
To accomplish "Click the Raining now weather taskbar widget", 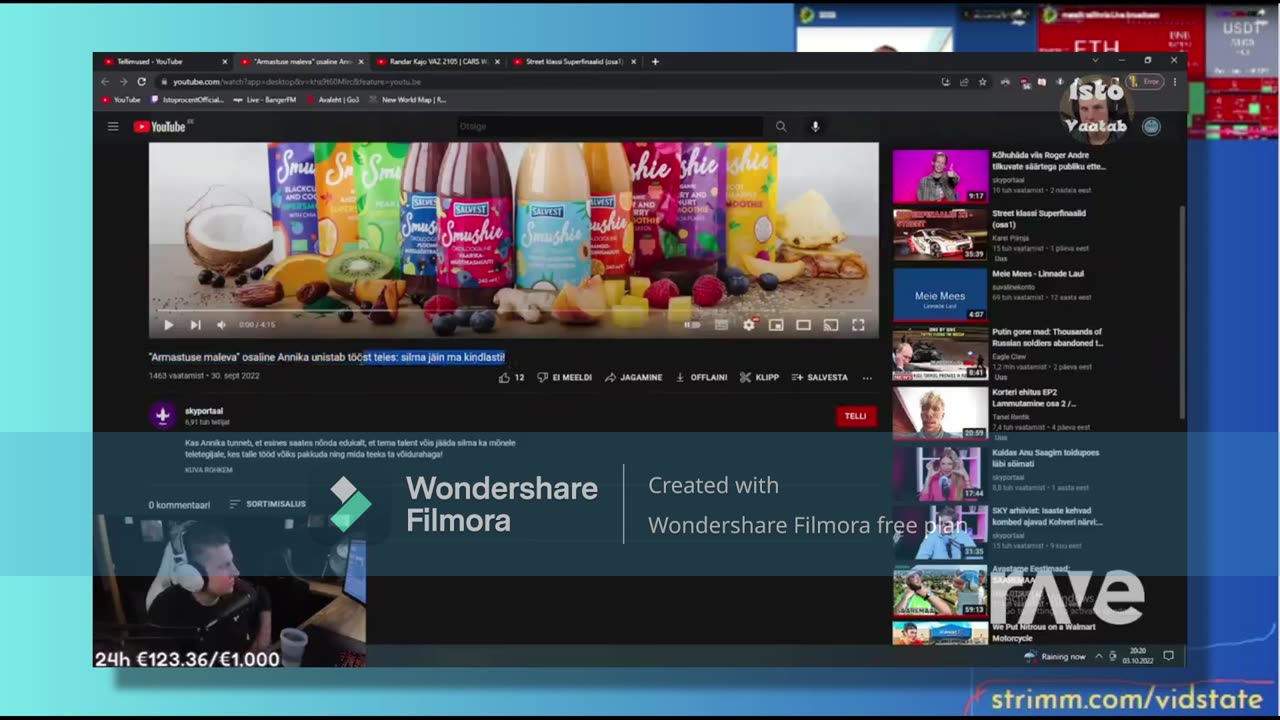I will pos(1055,657).
